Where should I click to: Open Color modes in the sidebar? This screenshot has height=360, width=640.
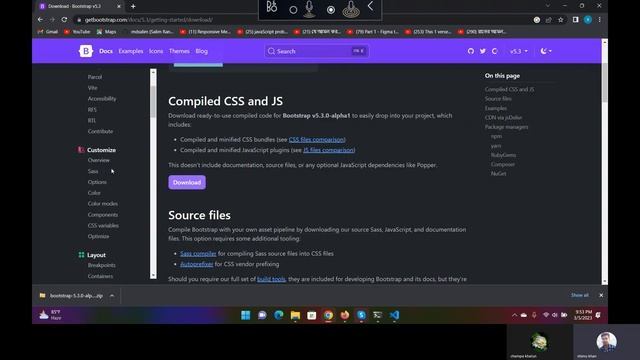coord(102,204)
